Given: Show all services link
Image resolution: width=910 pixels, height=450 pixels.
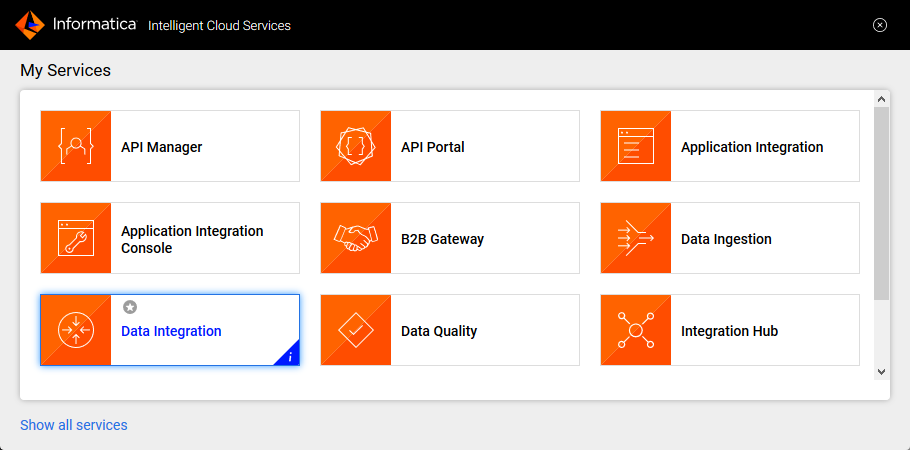Looking at the screenshot, I should tap(74, 425).
